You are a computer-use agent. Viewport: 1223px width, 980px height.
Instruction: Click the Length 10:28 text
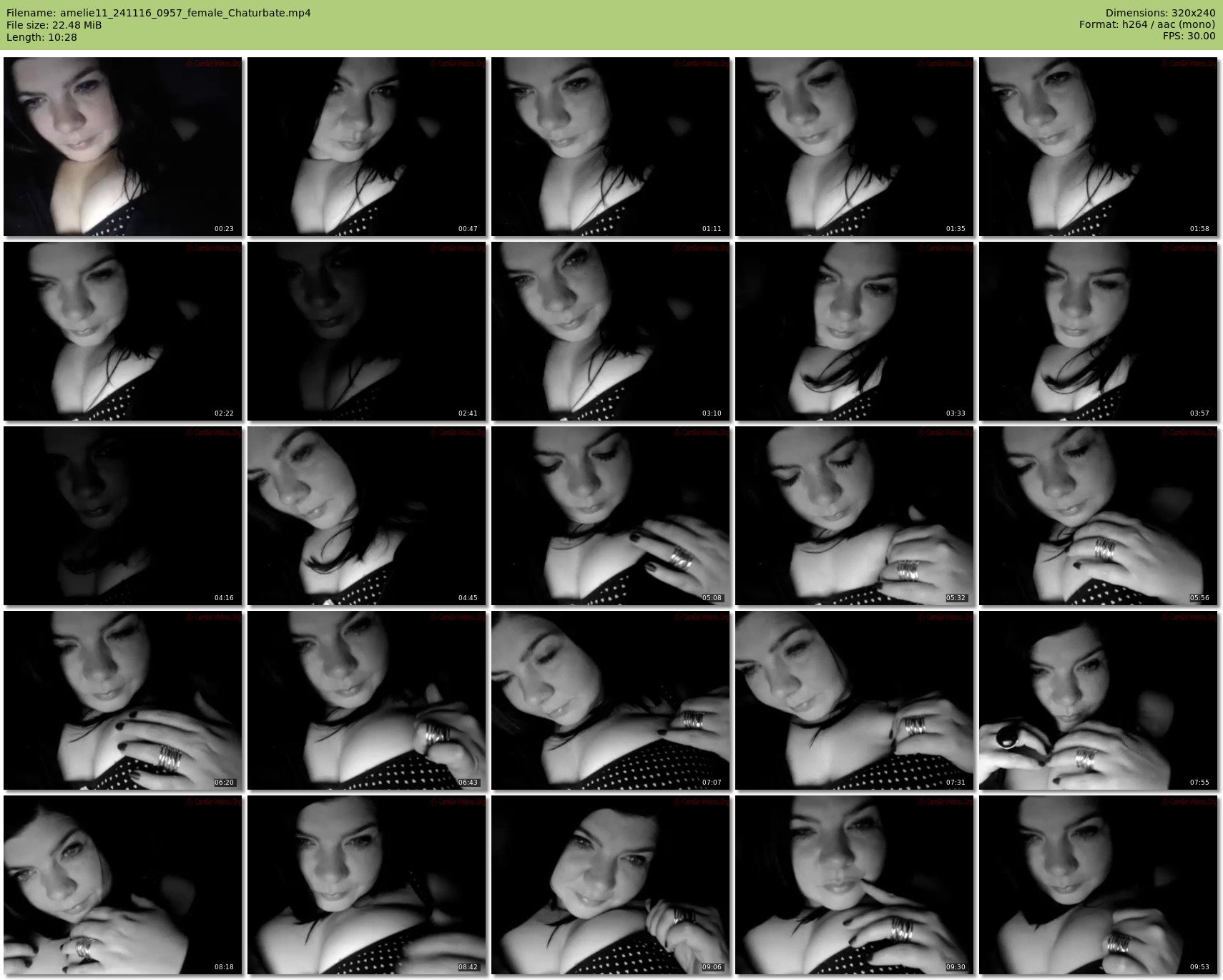point(41,37)
